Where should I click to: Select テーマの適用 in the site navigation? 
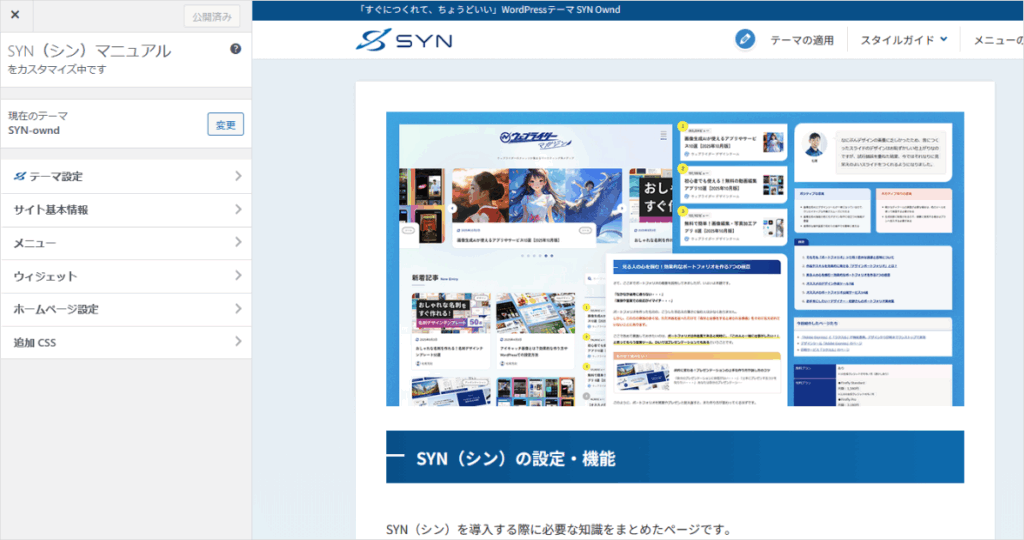pos(801,40)
